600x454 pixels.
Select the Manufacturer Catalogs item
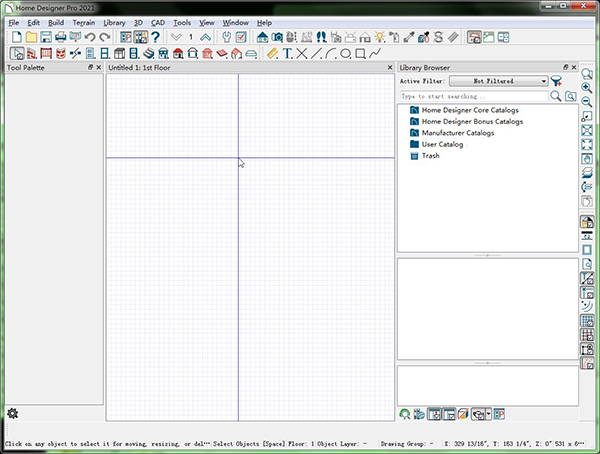(457, 133)
